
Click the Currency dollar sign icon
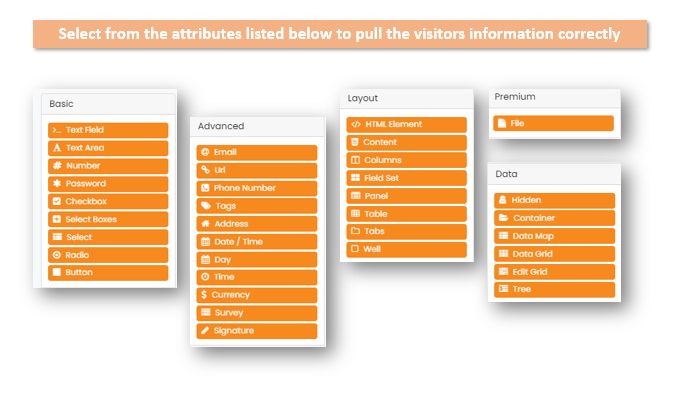(x=204, y=295)
